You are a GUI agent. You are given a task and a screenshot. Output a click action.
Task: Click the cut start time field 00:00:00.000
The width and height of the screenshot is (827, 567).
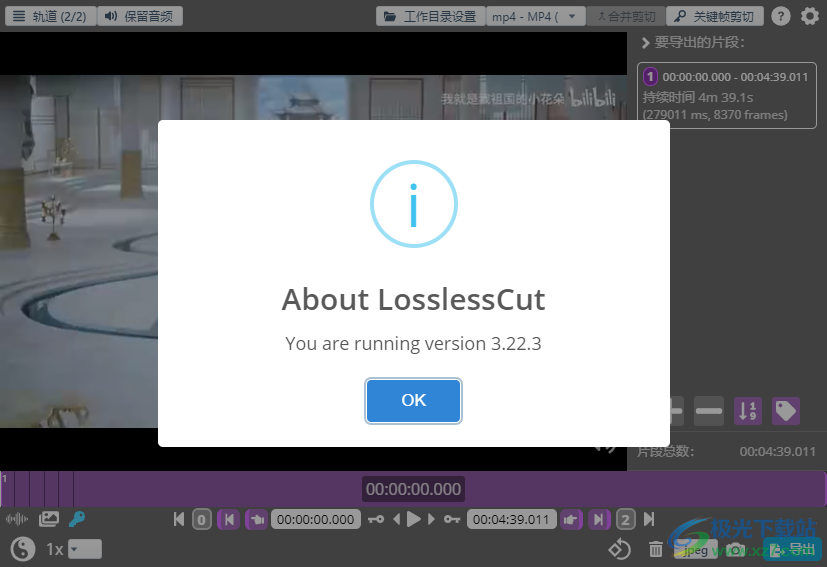point(315,520)
